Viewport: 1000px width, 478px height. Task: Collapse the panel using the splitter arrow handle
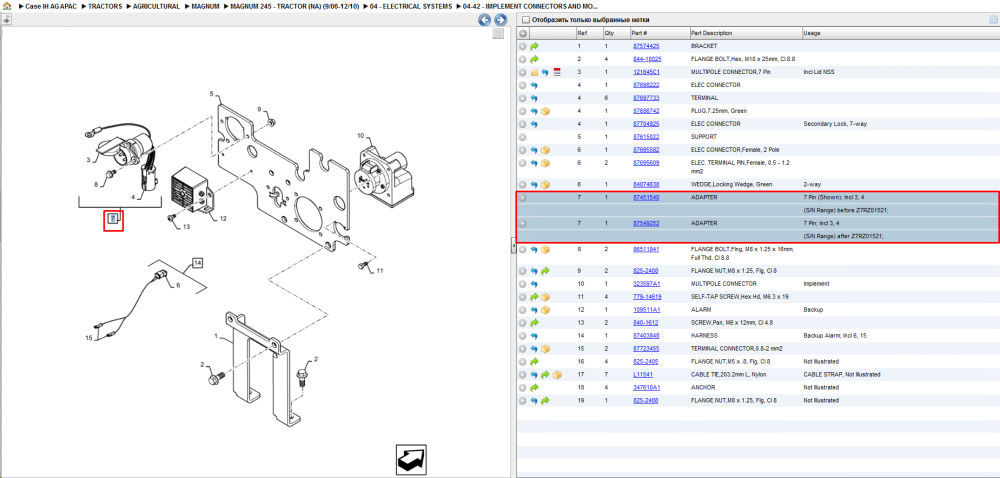pyautogui.click(x=513, y=246)
